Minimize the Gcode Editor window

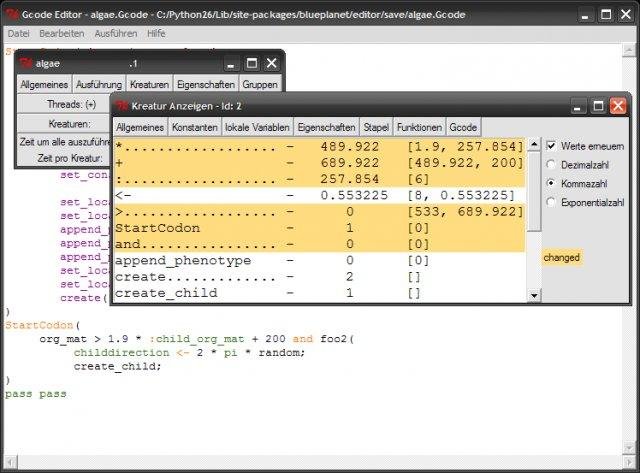pyautogui.click(x=585, y=16)
